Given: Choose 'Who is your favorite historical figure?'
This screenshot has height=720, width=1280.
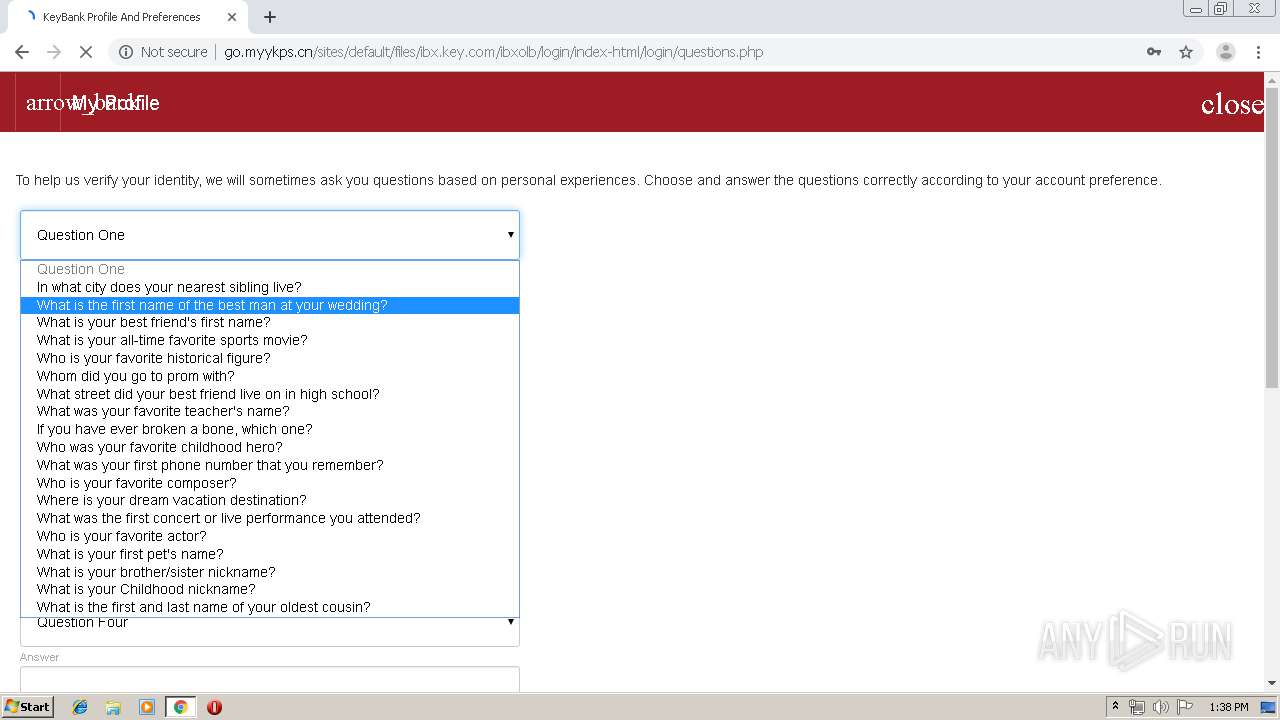Looking at the screenshot, I should [270, 358].
